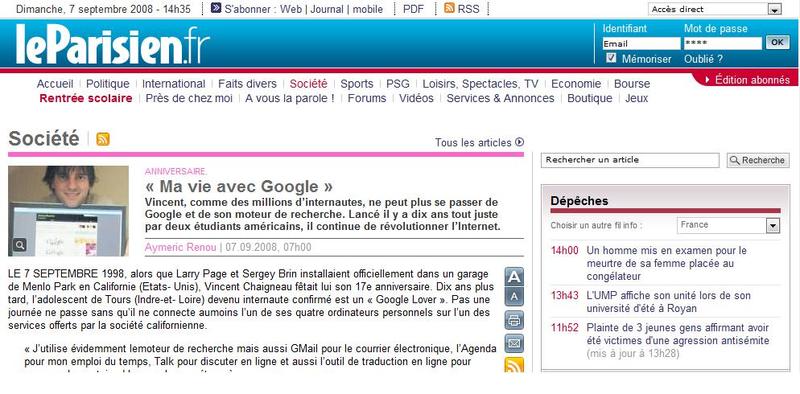800x394 pixels.
Task: Click the Recherche search button
Action: click(x=758, y=160)
